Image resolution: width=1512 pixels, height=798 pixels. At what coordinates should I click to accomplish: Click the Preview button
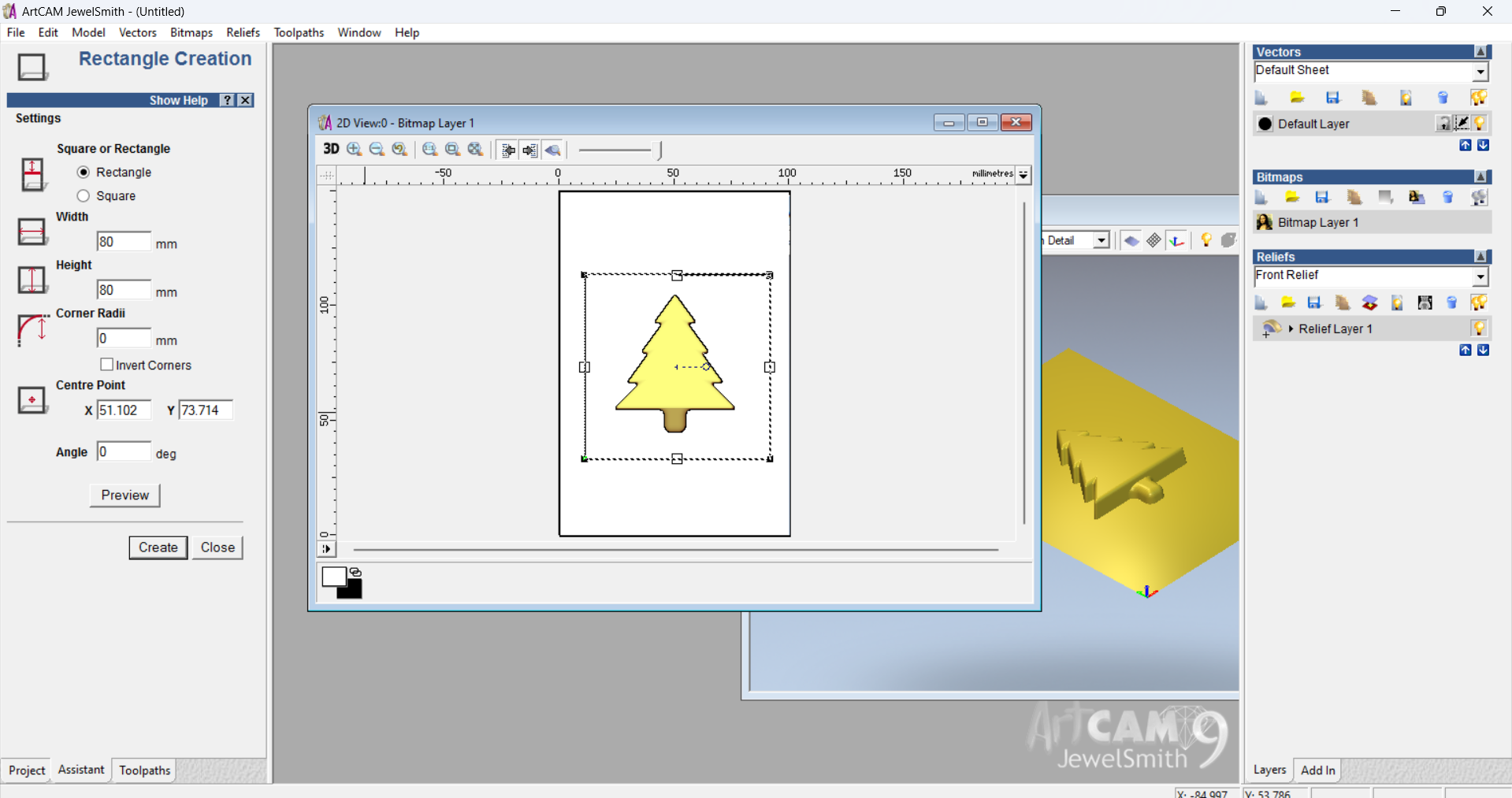point(124,495)
